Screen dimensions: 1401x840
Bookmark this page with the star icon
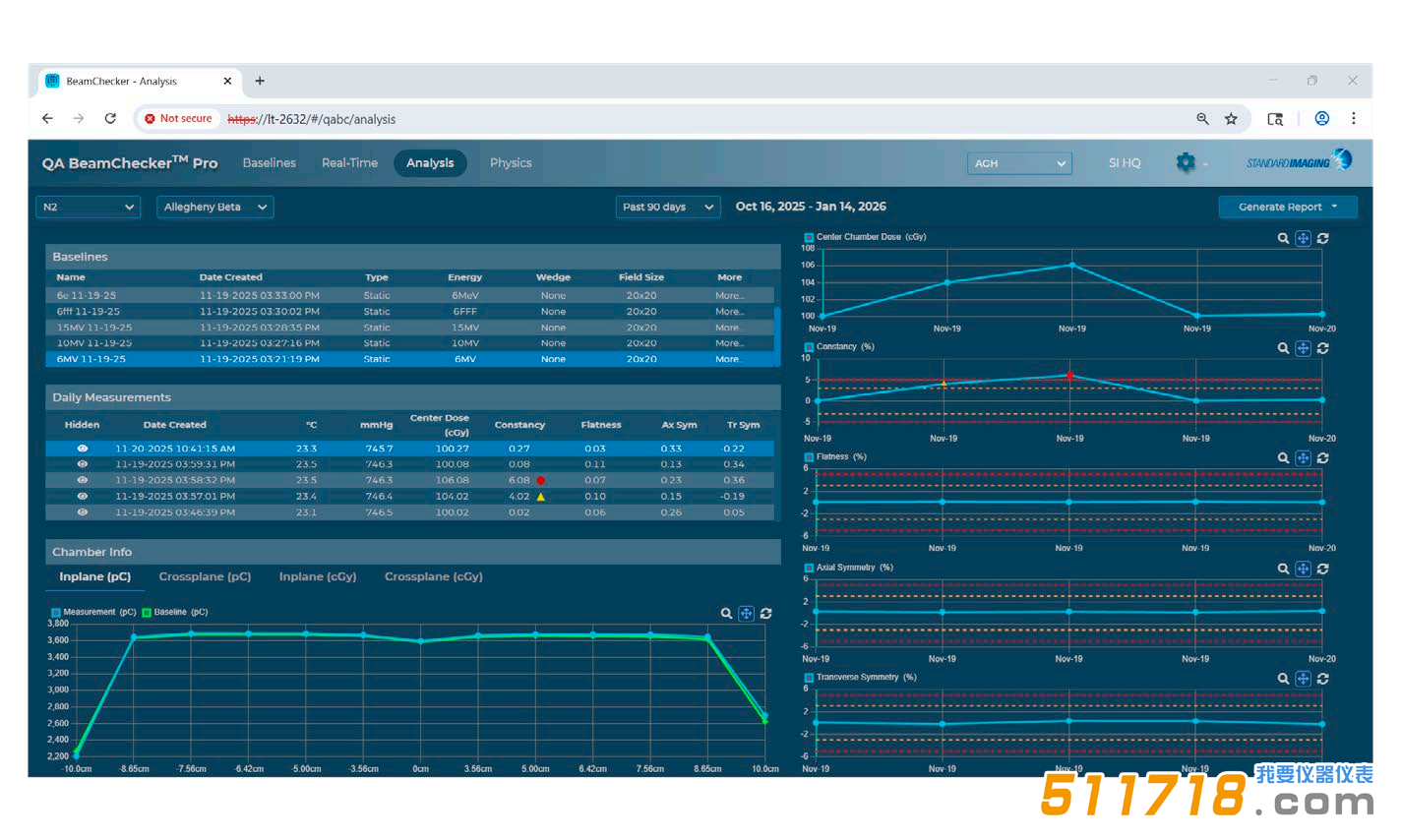(1231, 119)
